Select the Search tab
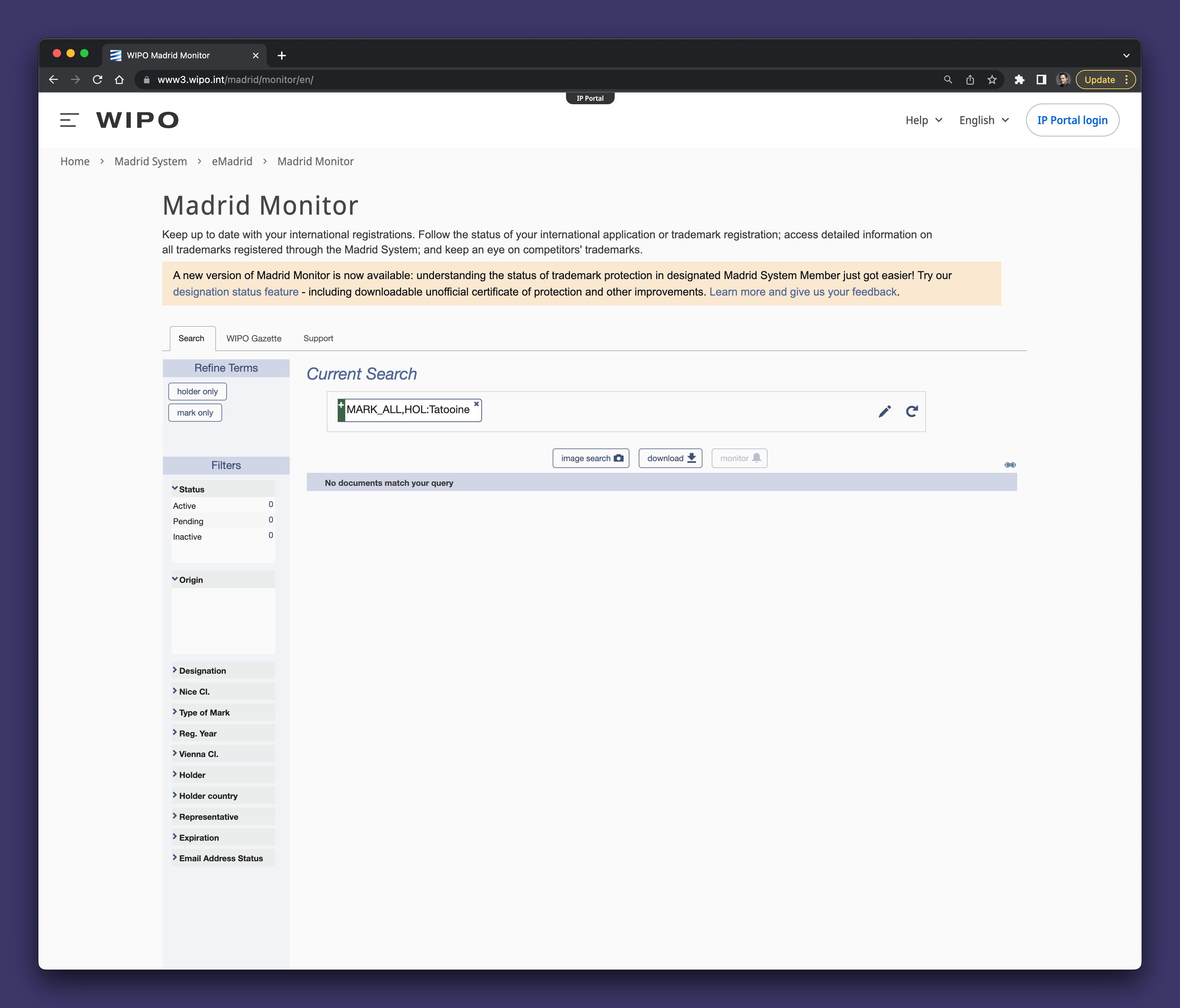 192,338
